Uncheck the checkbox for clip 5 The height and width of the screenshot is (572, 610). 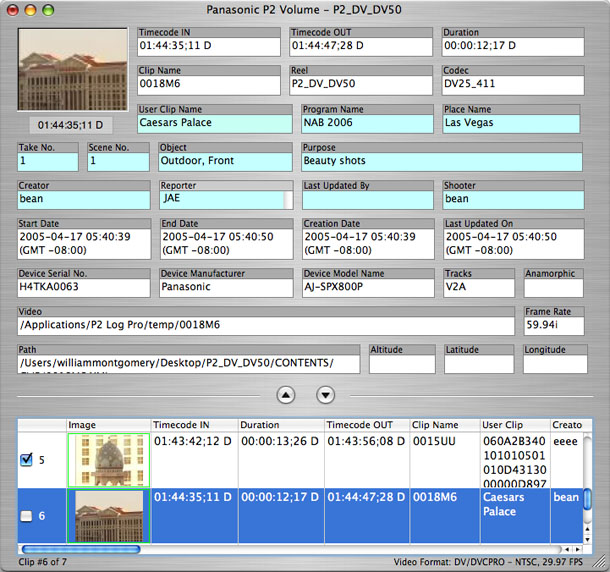point(26,460)
